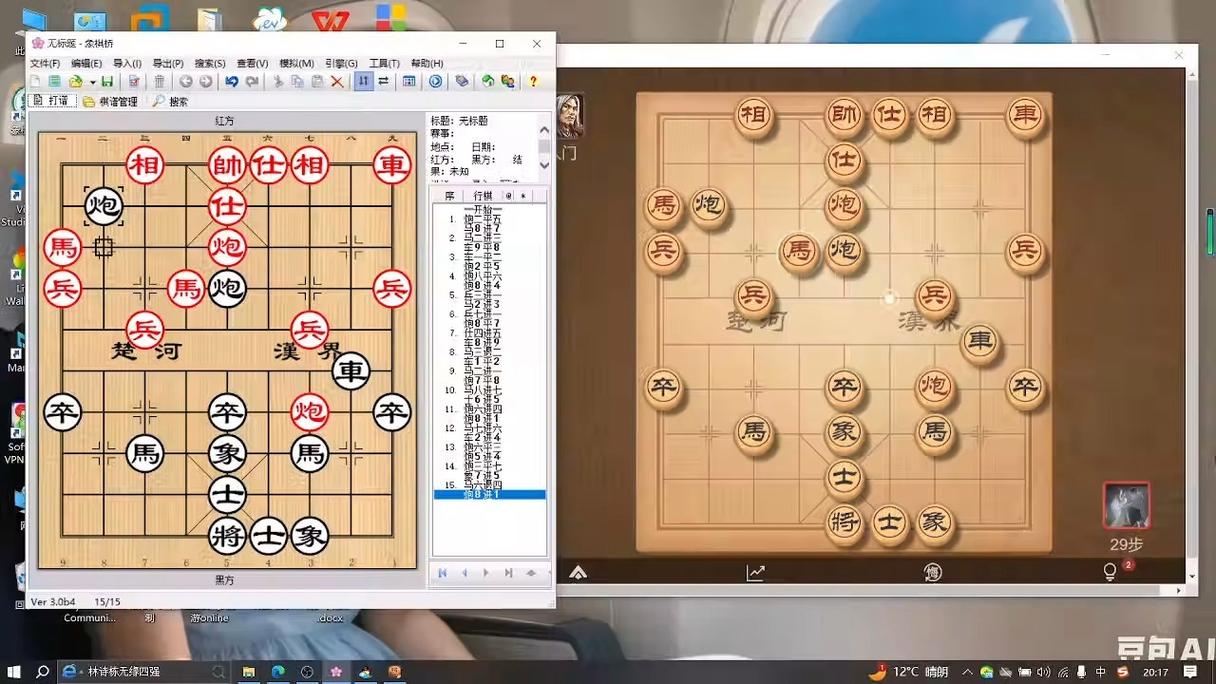Click the green save disk icon
This screenshot has height=684, width=1216.
pos(107,81)
